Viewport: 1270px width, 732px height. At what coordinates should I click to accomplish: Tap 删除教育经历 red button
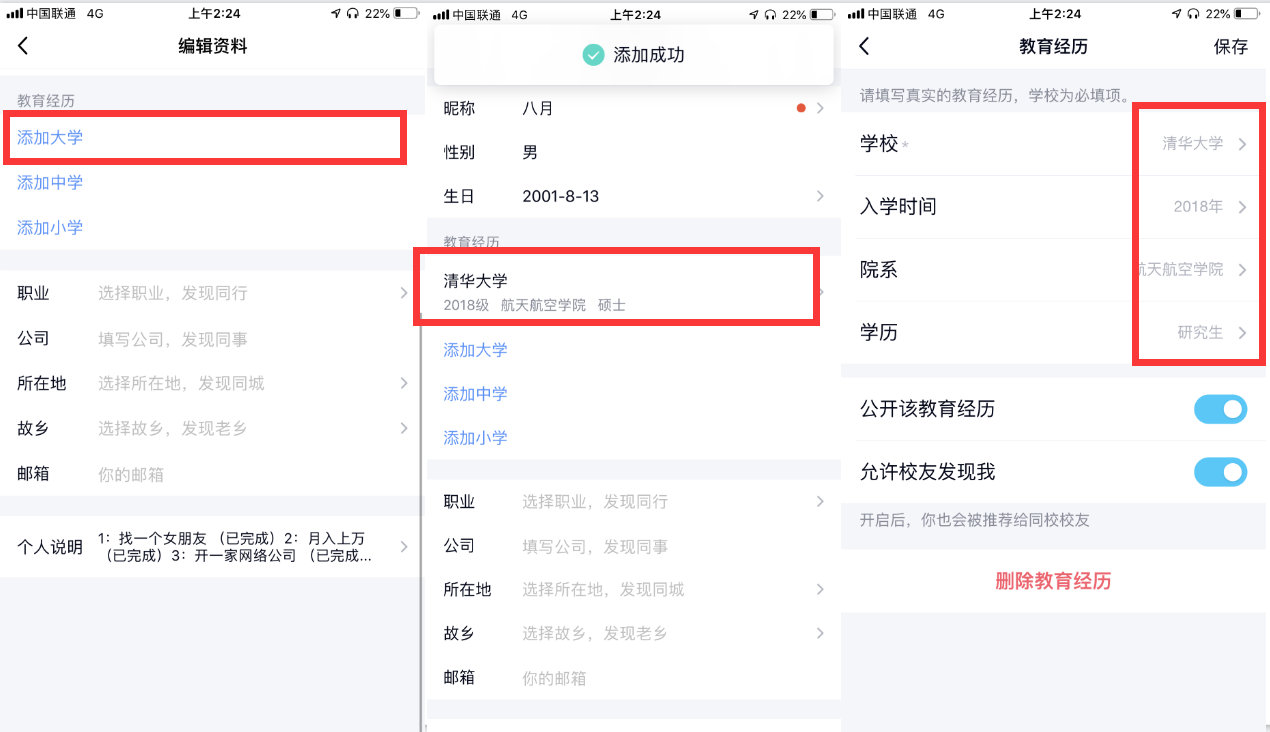tap(1053, 581)
